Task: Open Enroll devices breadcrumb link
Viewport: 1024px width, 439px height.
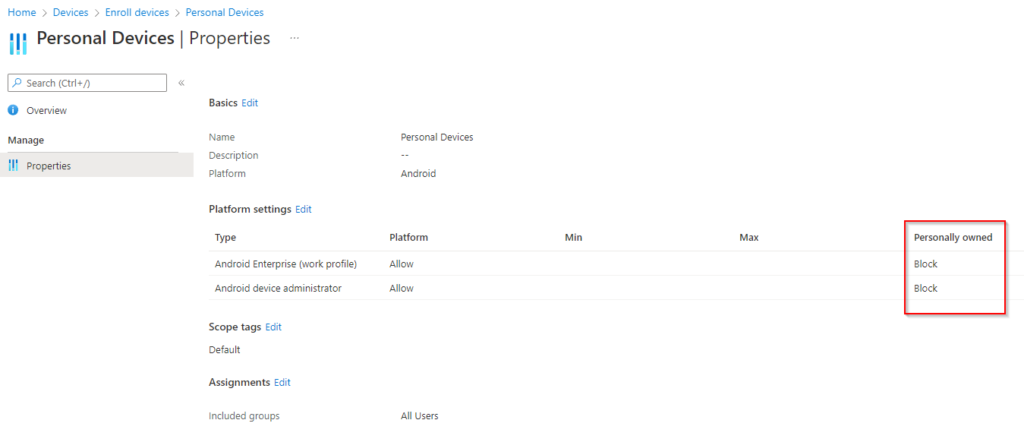Action: (137, 12)
